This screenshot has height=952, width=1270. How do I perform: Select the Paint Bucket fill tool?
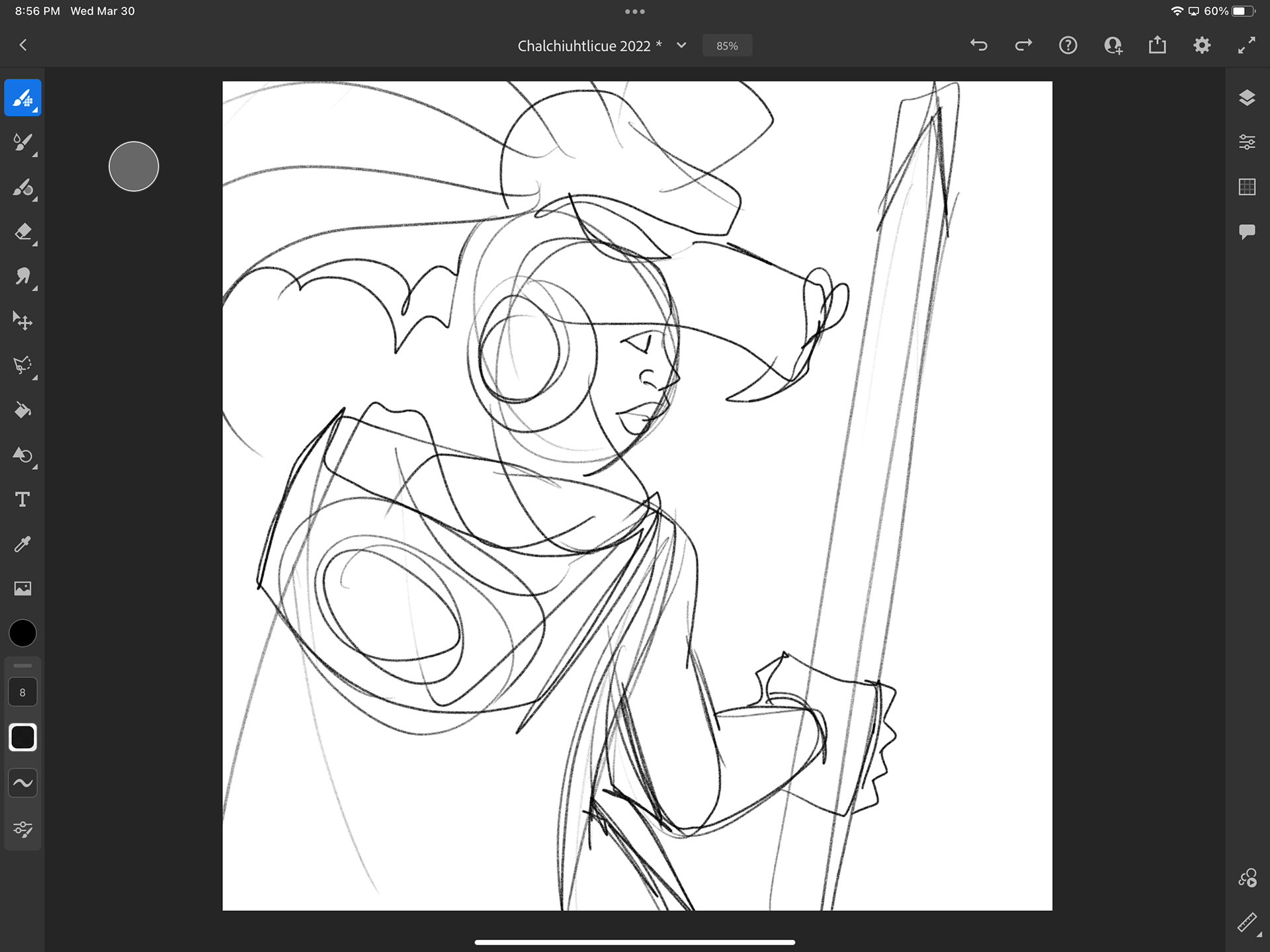click(x=22, y=410)
